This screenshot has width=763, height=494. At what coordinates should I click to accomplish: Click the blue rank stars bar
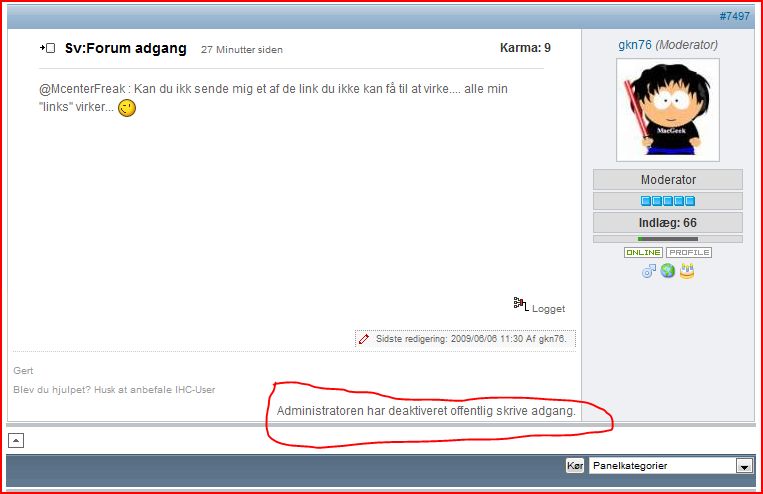(x=667, y=201)
